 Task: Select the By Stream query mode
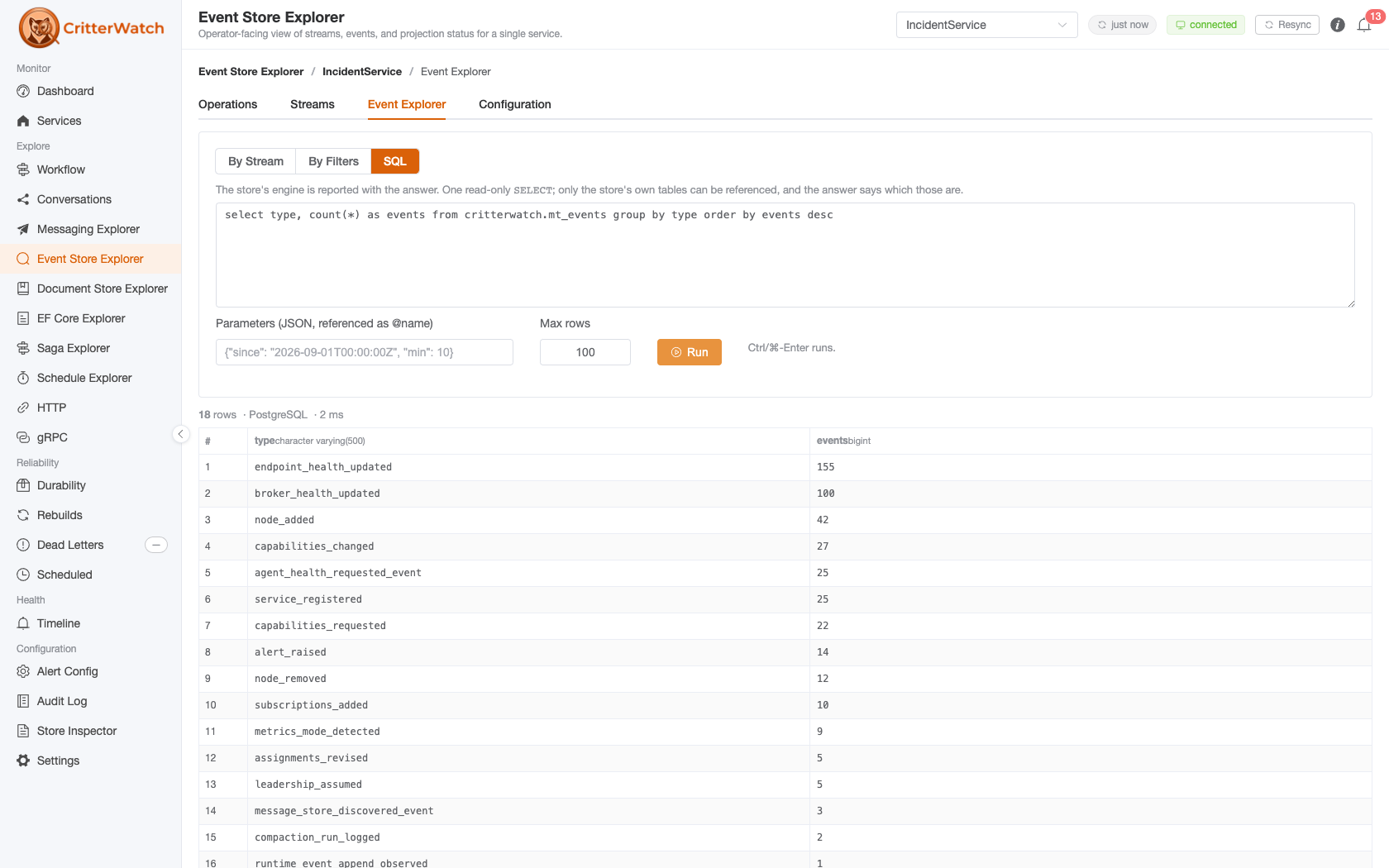255,161
